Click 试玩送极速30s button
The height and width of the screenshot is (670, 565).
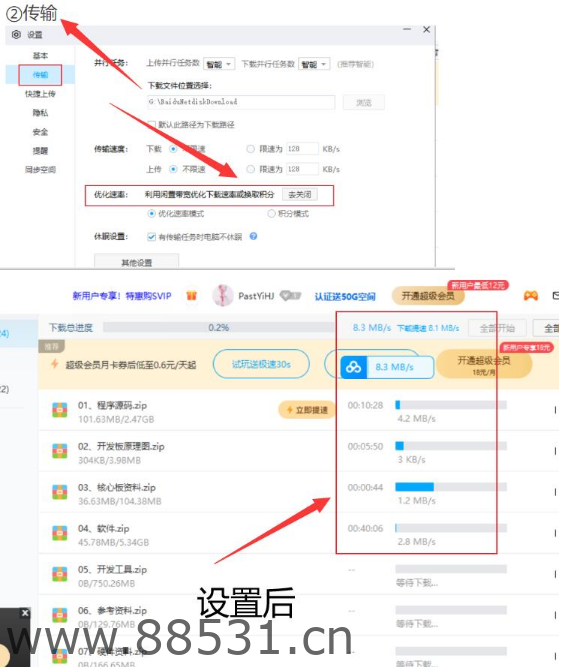pyautogui.click(x=261, y=364)
